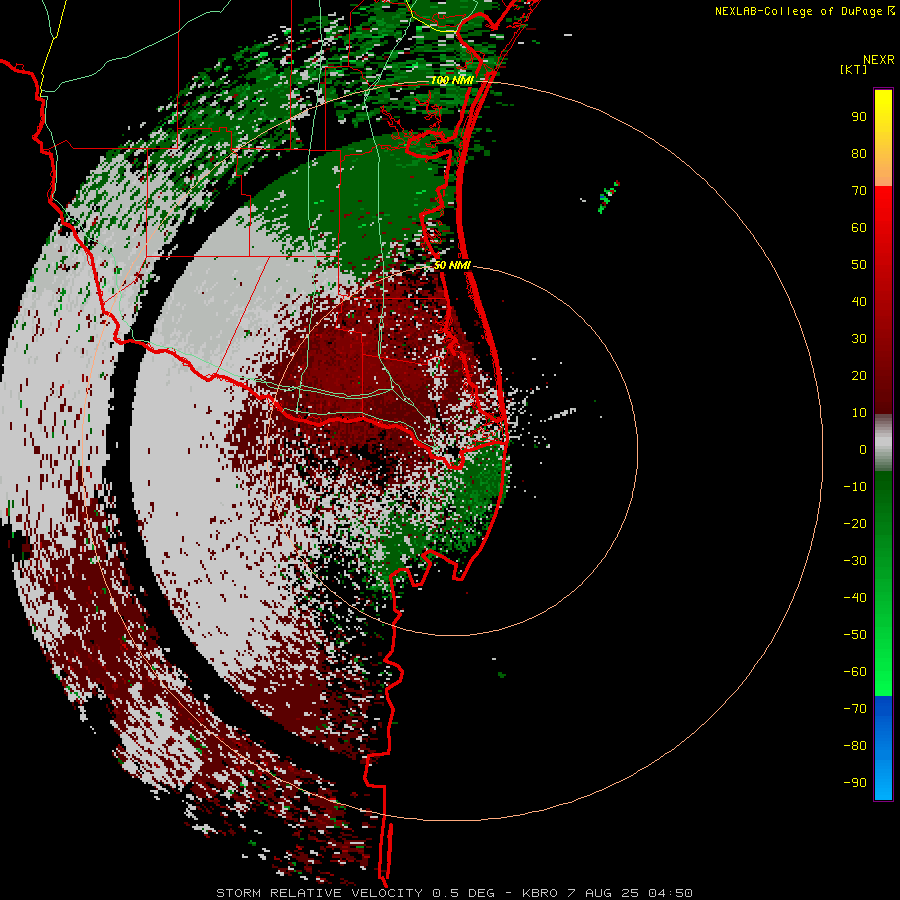Screen dimensions: 900x900
Task: Click the Storm Relative Velocity caption at bottom
Action: [454, 893]
